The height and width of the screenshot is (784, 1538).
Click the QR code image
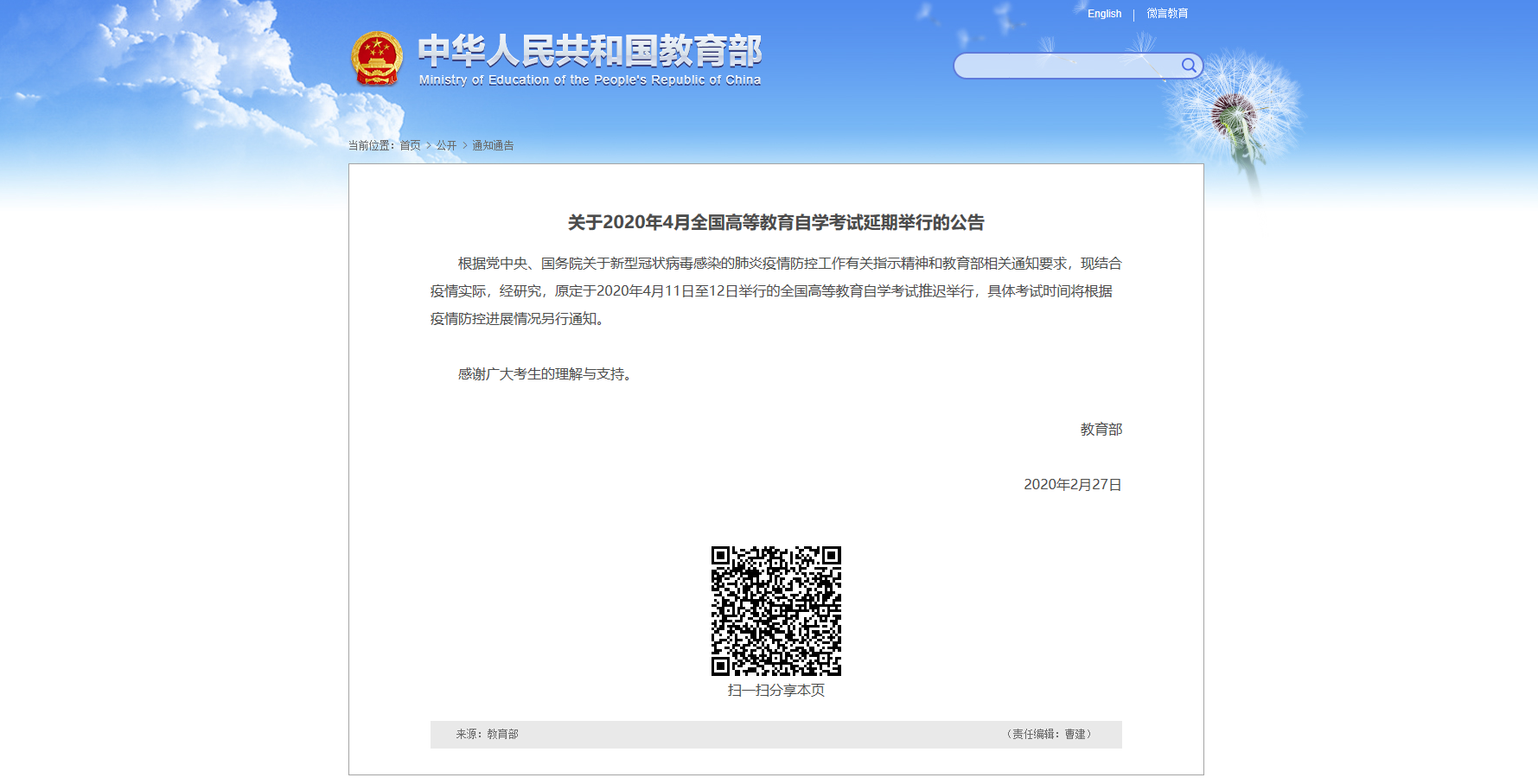point(775,610)
